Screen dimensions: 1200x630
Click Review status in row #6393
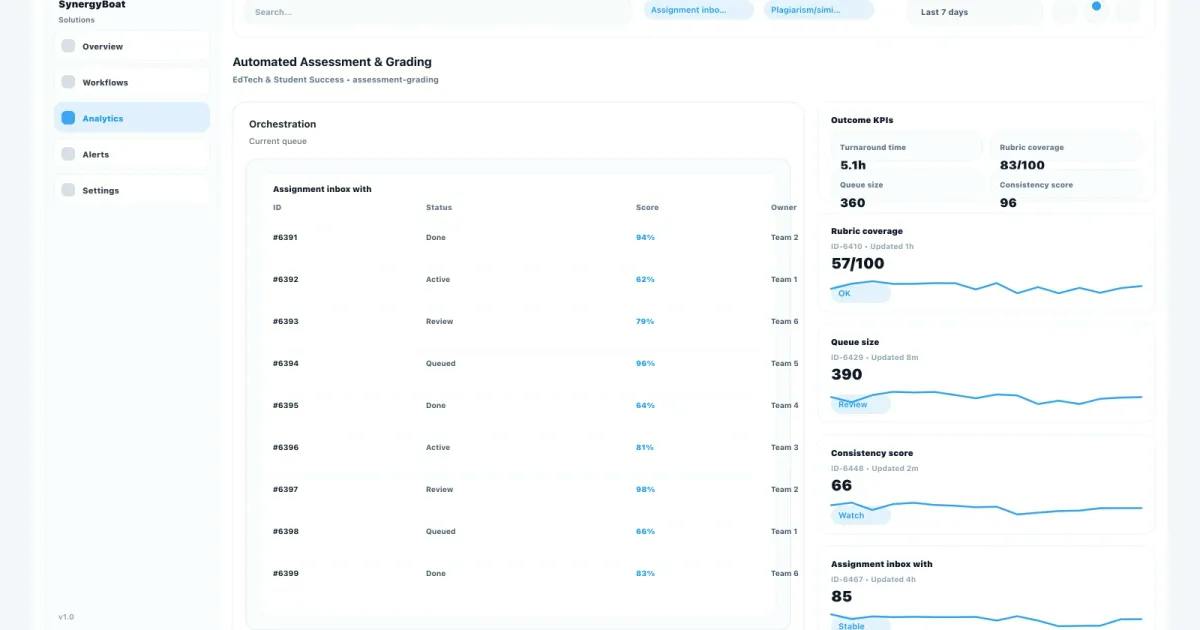click(x=439, y=322)
